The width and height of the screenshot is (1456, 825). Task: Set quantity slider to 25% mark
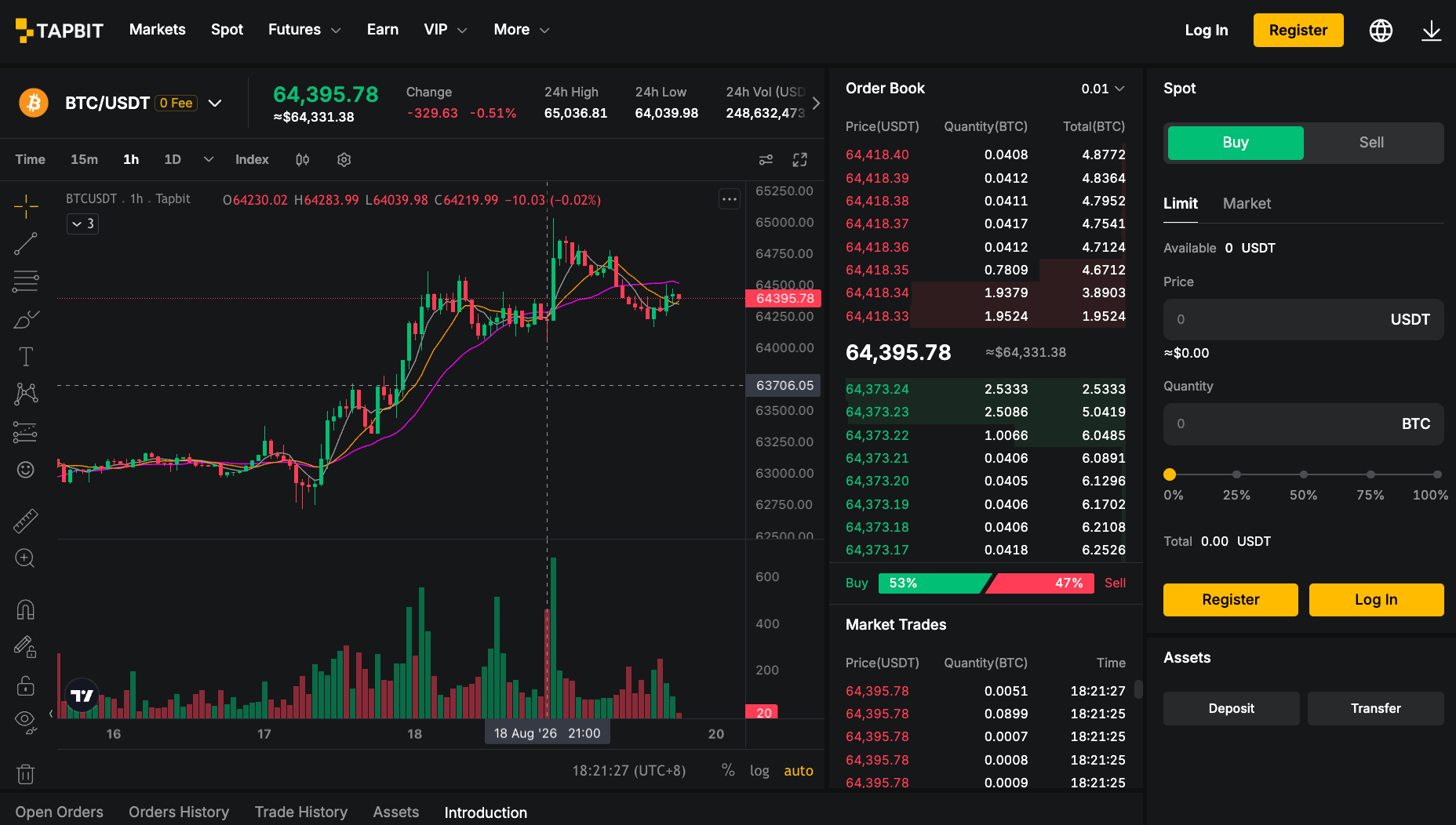[x=1236, y=474]
